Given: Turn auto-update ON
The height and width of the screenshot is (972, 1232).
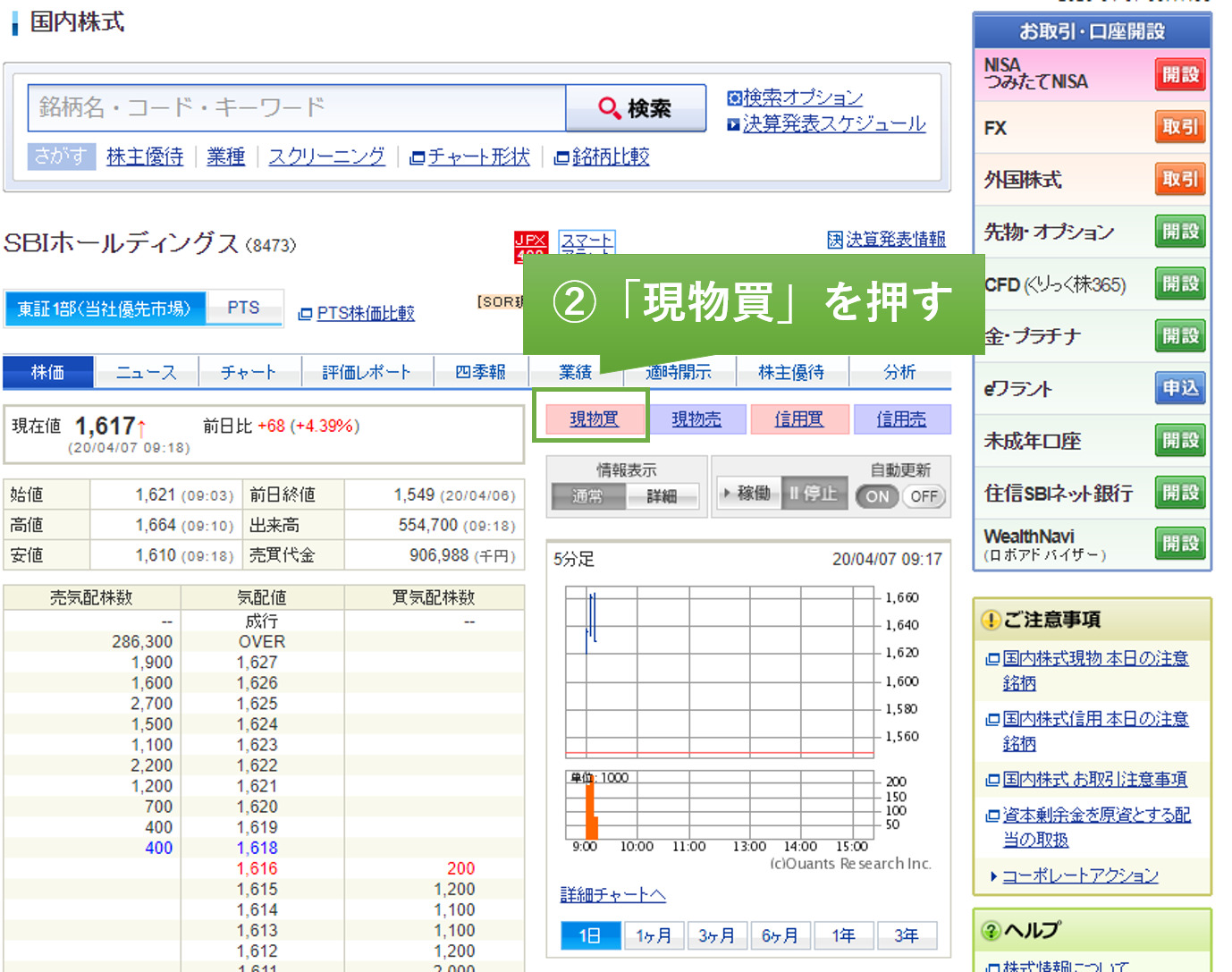Looking at the screenshot, I should (877, 496).
